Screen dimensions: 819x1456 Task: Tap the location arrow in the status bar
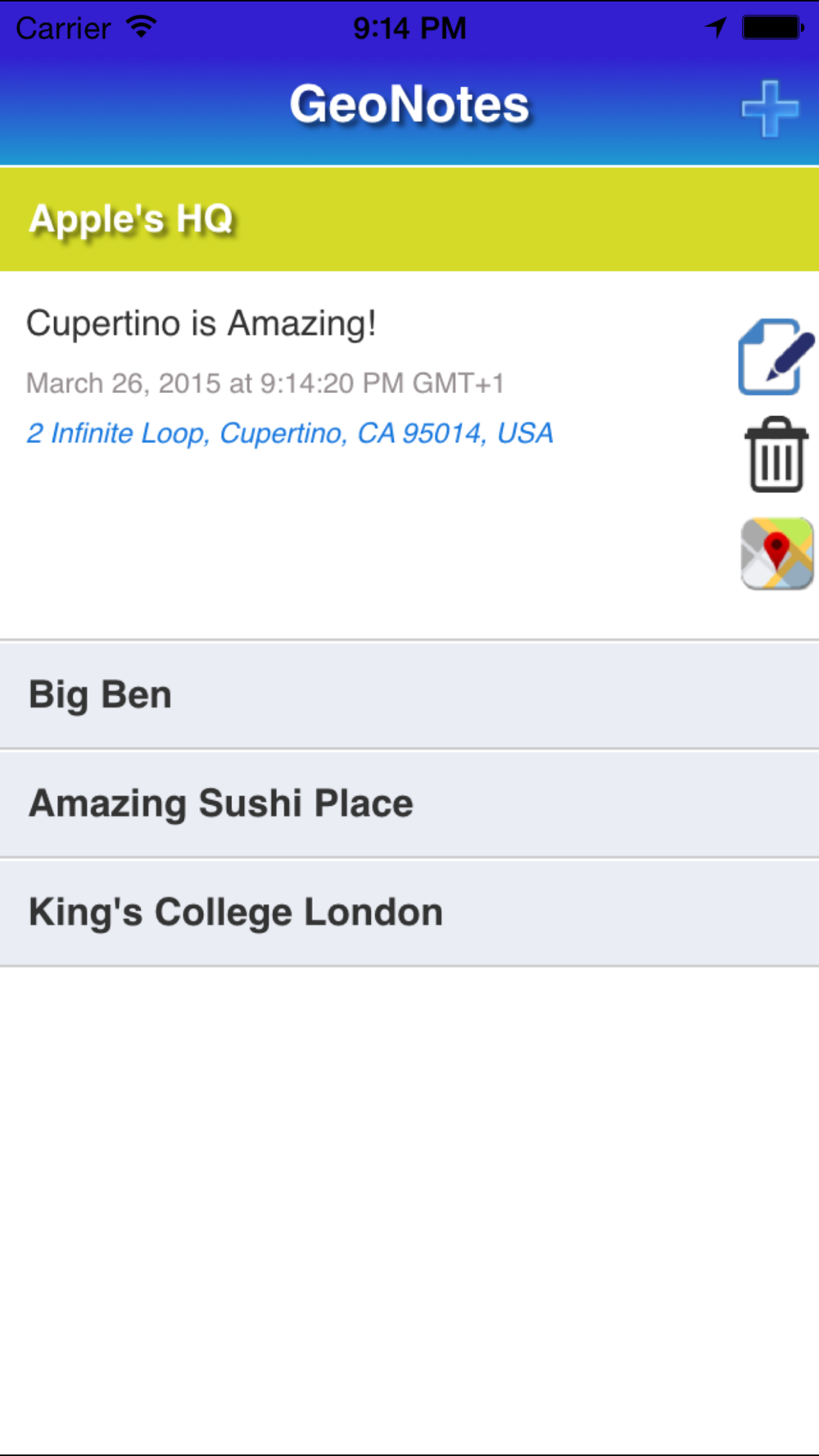[x=716, y=28]
